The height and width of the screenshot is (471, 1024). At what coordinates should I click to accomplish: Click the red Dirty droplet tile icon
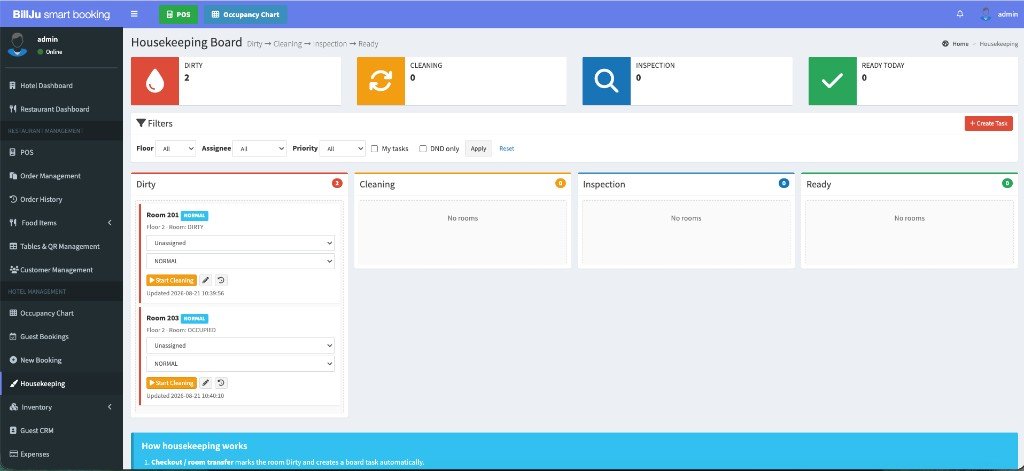[x=155, y=81]
